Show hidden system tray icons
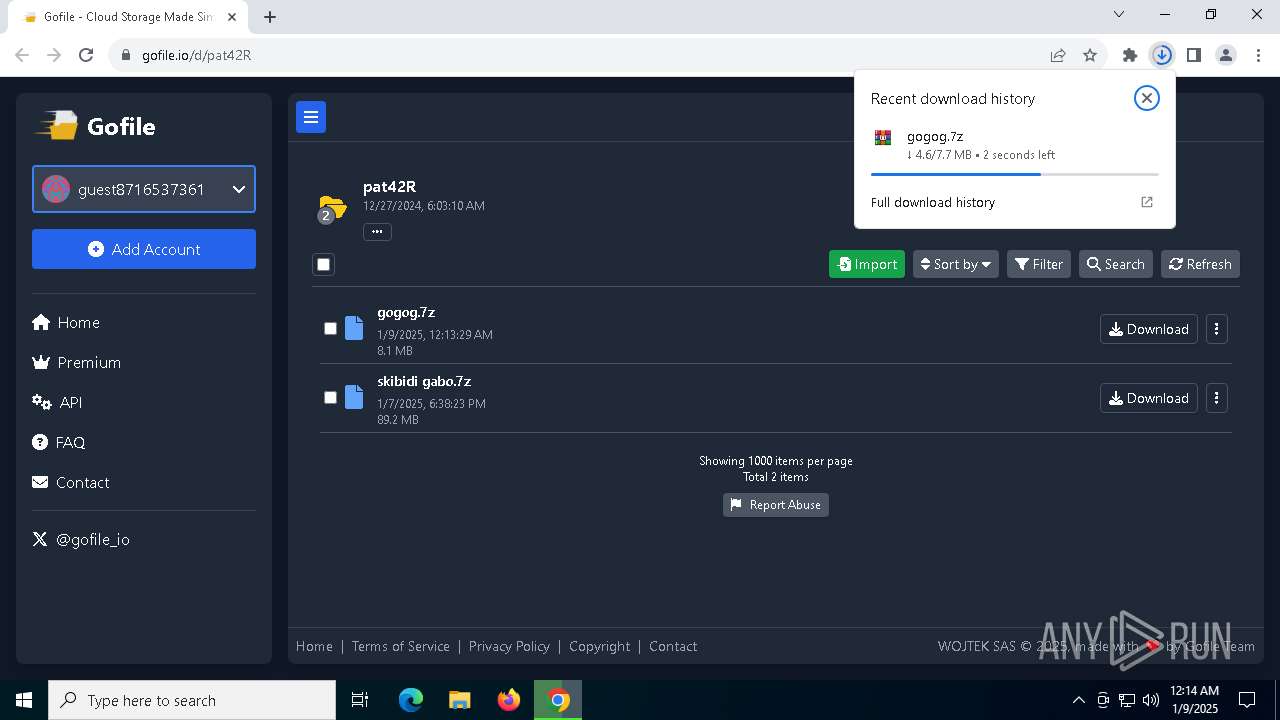Image resolution: width=1280 pixels, height=720 pixels. point(1078,700)
